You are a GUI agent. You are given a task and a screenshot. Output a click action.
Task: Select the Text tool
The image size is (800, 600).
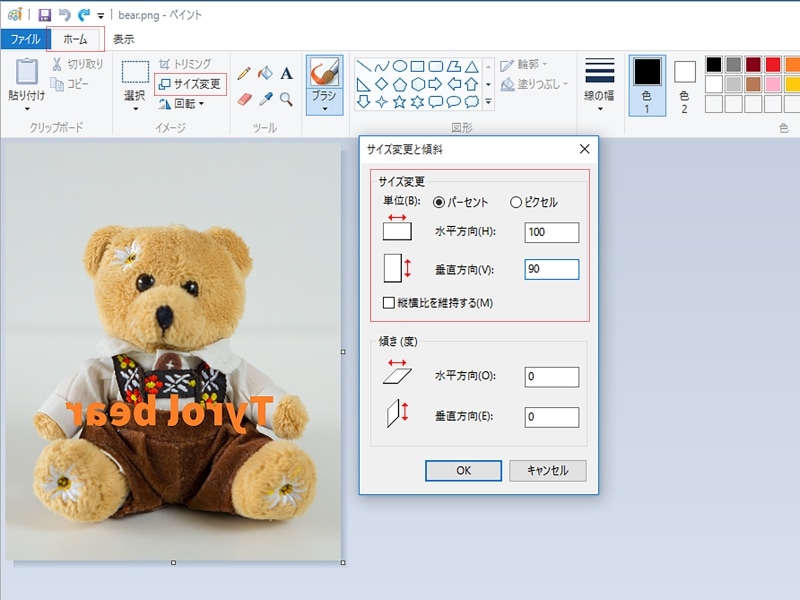[286, 74]
